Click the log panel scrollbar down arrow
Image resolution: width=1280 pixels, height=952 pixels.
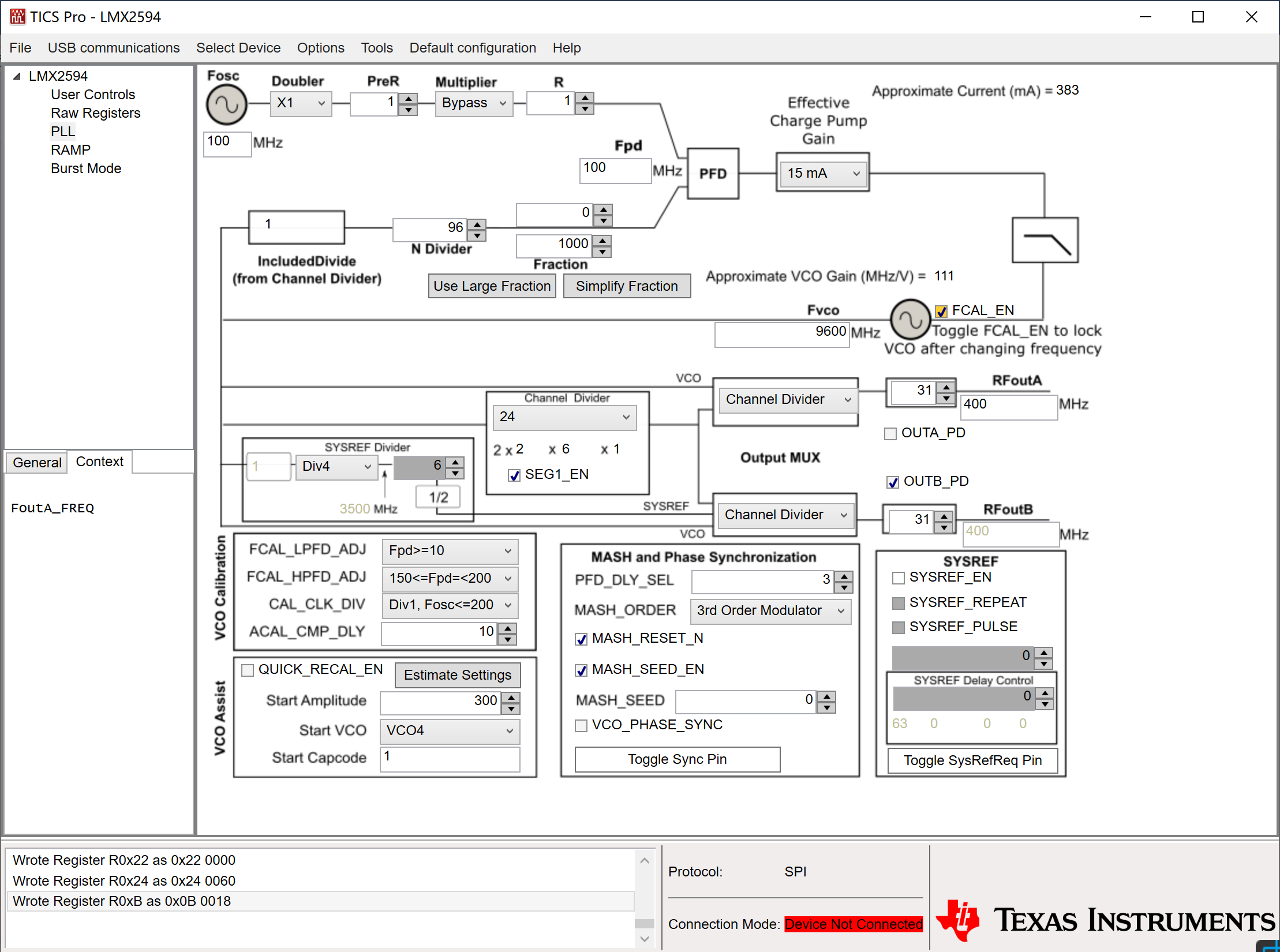pos(645,939)
